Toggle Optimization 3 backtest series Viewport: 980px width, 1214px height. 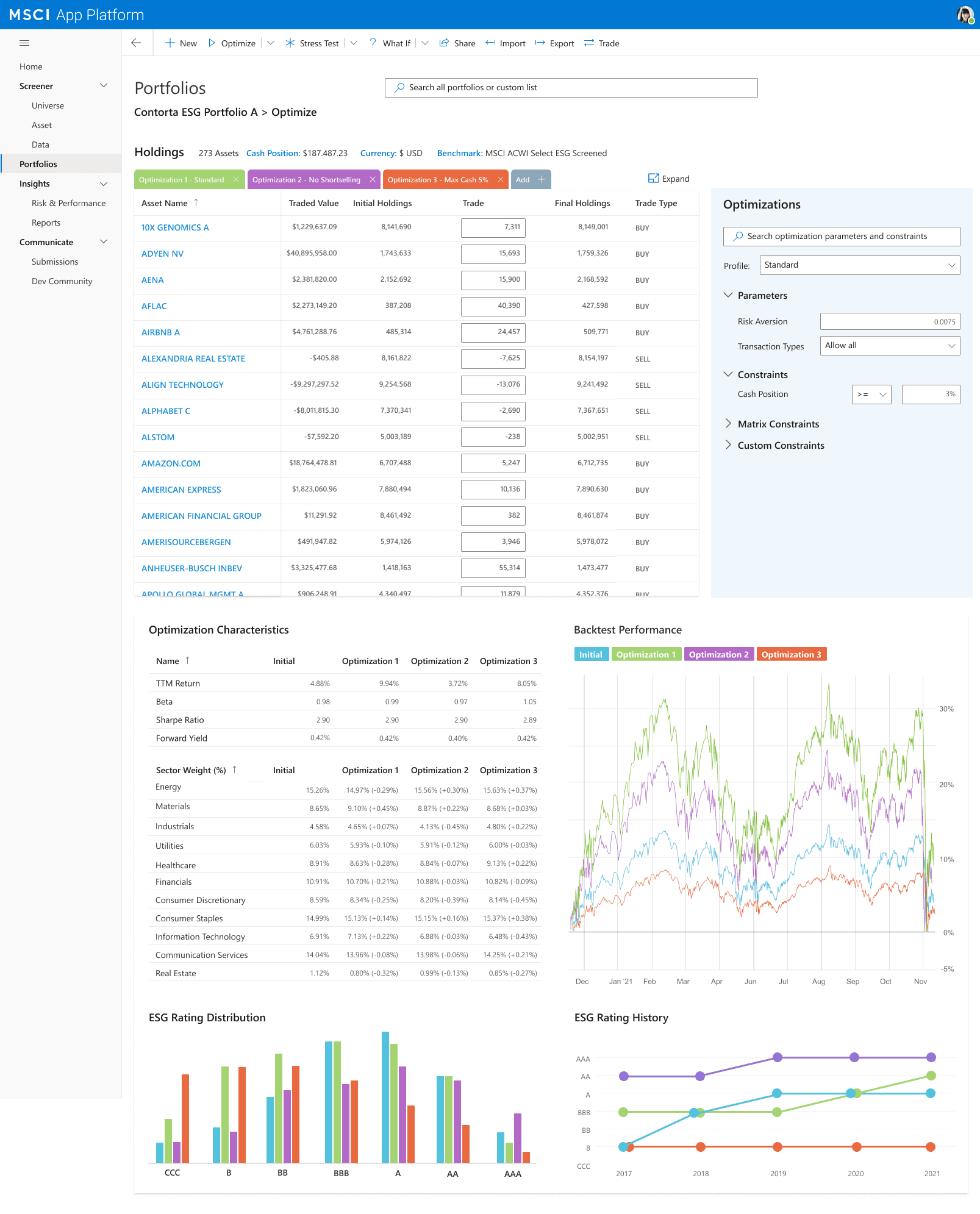[792, 654]
